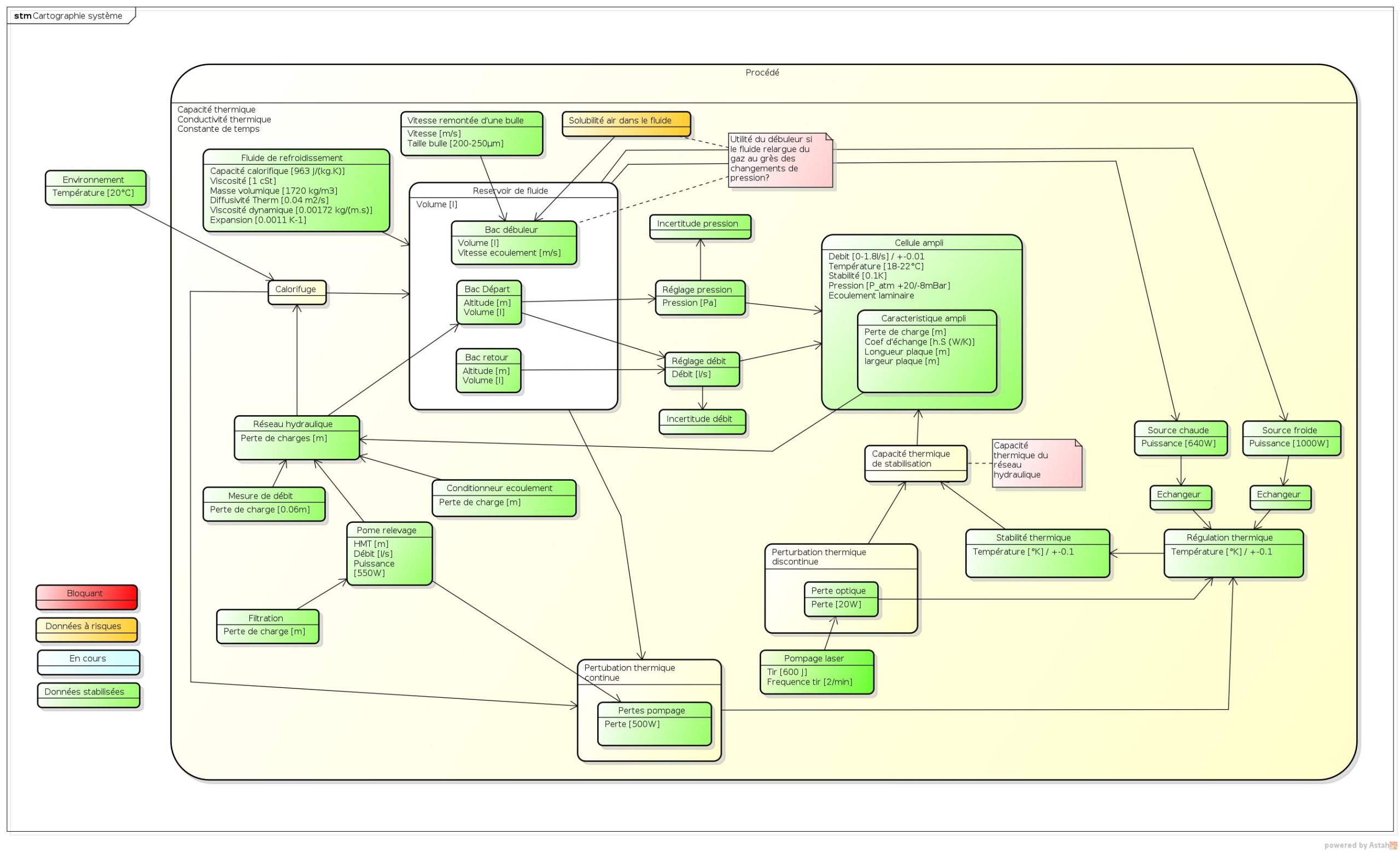Image resolution: width=1400 pixels, height=852 pixels.
Task: Click the Astah logo icon in the watermark
Action: click(x=1393, y=845)
